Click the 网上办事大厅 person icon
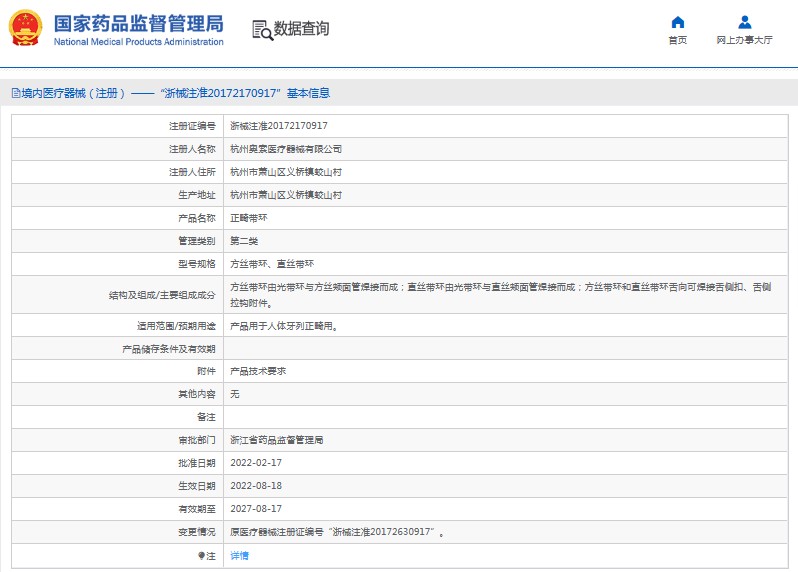 point(744,23)
